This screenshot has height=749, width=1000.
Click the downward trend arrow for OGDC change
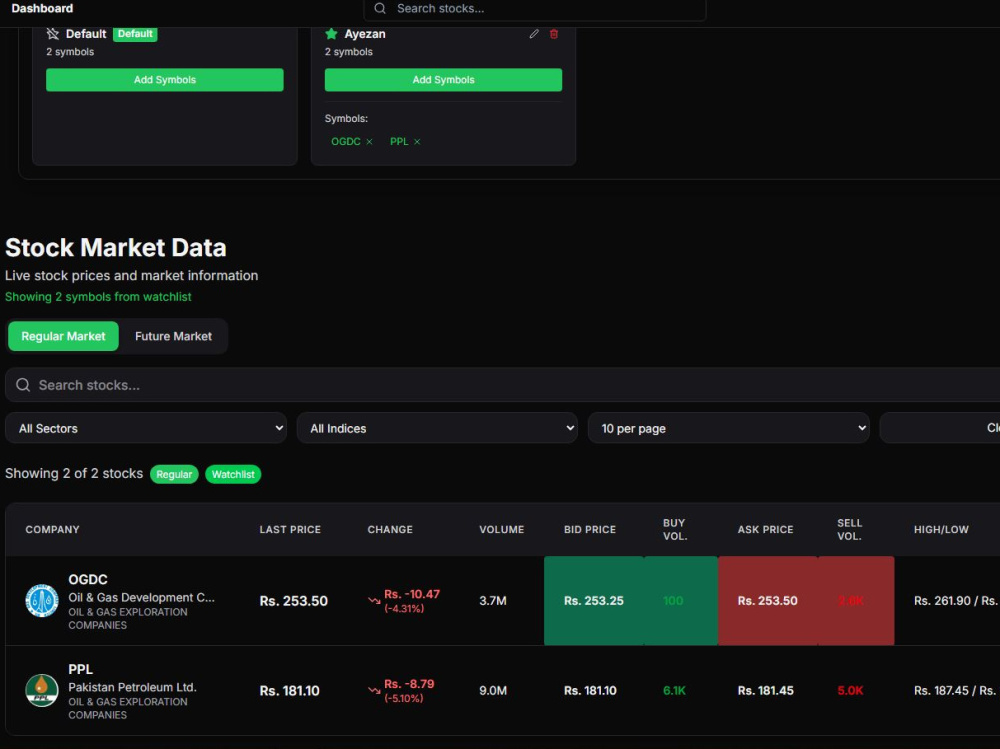pos(374,601)
